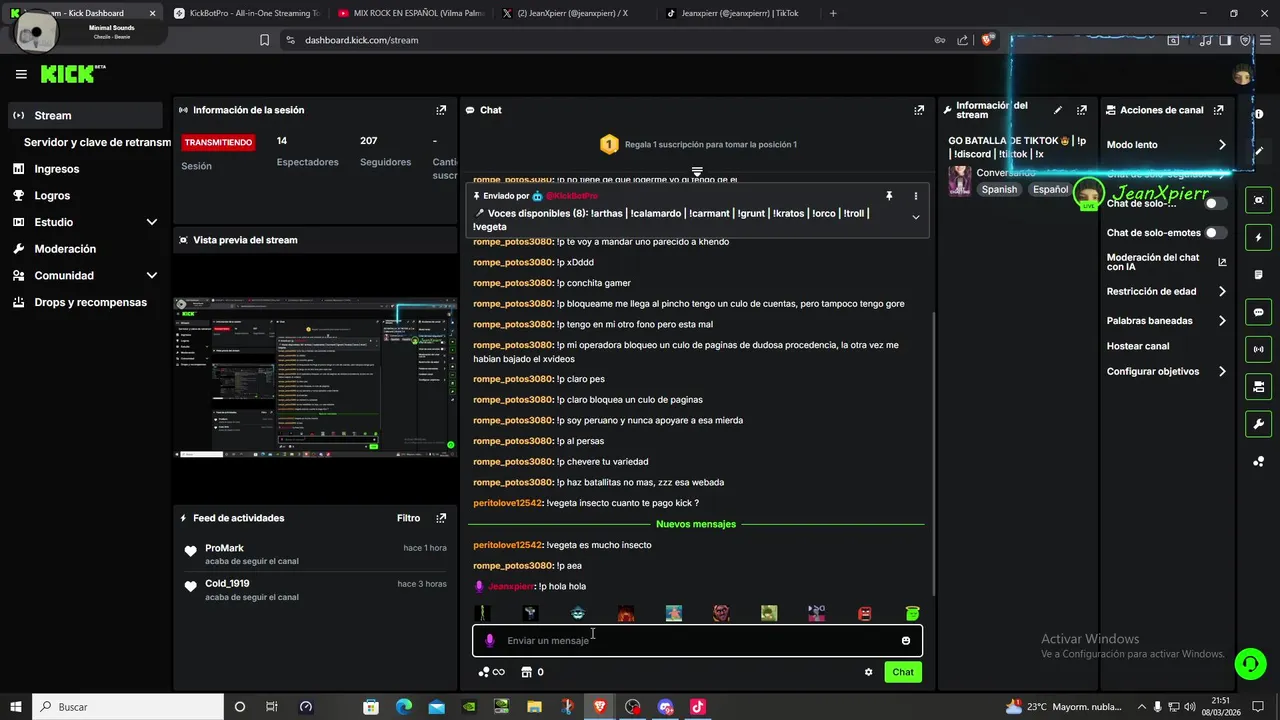This screenshot has width=1280, height=720.
Task: Toggle the chat bubble widget in the right sidebar
Action: [x=1258, y=312]
